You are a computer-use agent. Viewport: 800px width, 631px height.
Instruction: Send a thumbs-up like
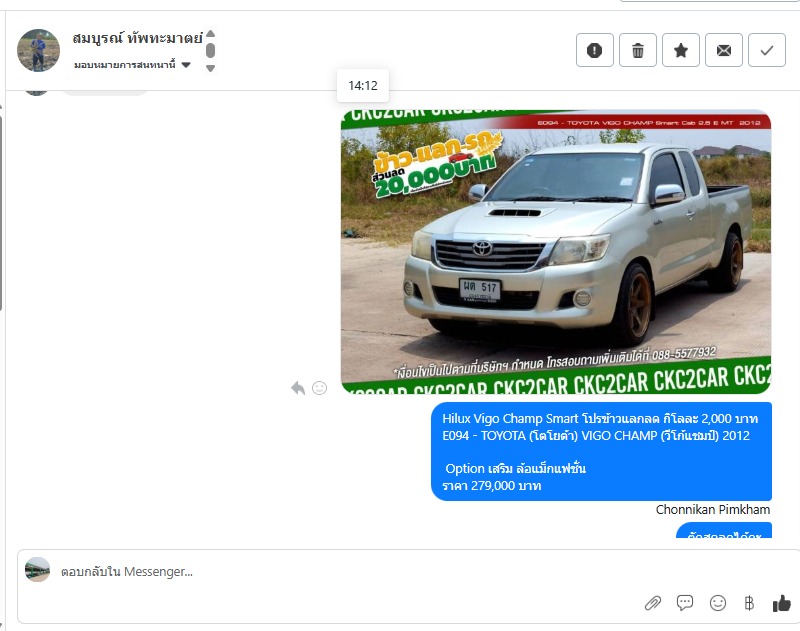tap(781, 603)
